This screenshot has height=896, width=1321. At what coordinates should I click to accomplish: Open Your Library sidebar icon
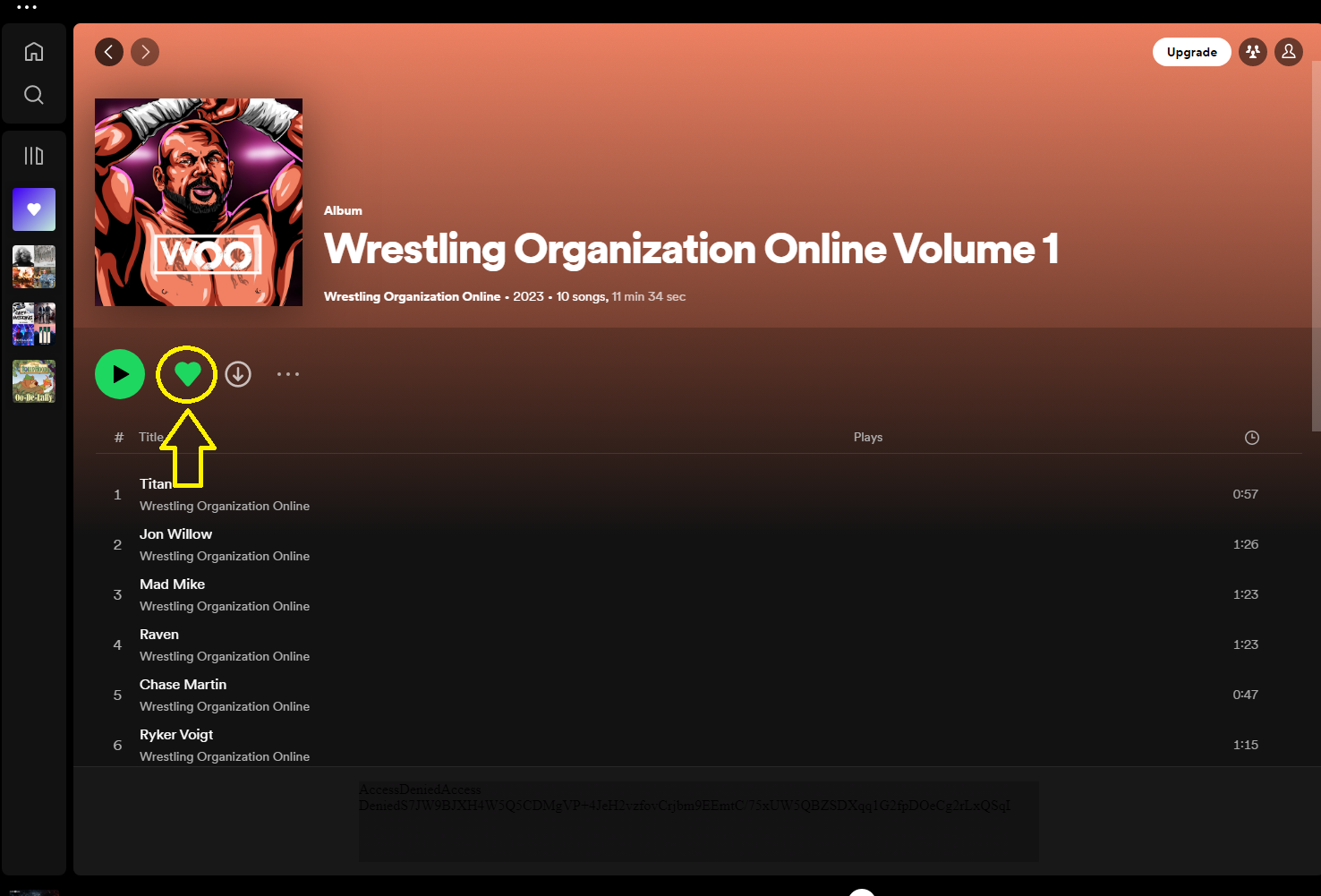[x=34, y=156]
